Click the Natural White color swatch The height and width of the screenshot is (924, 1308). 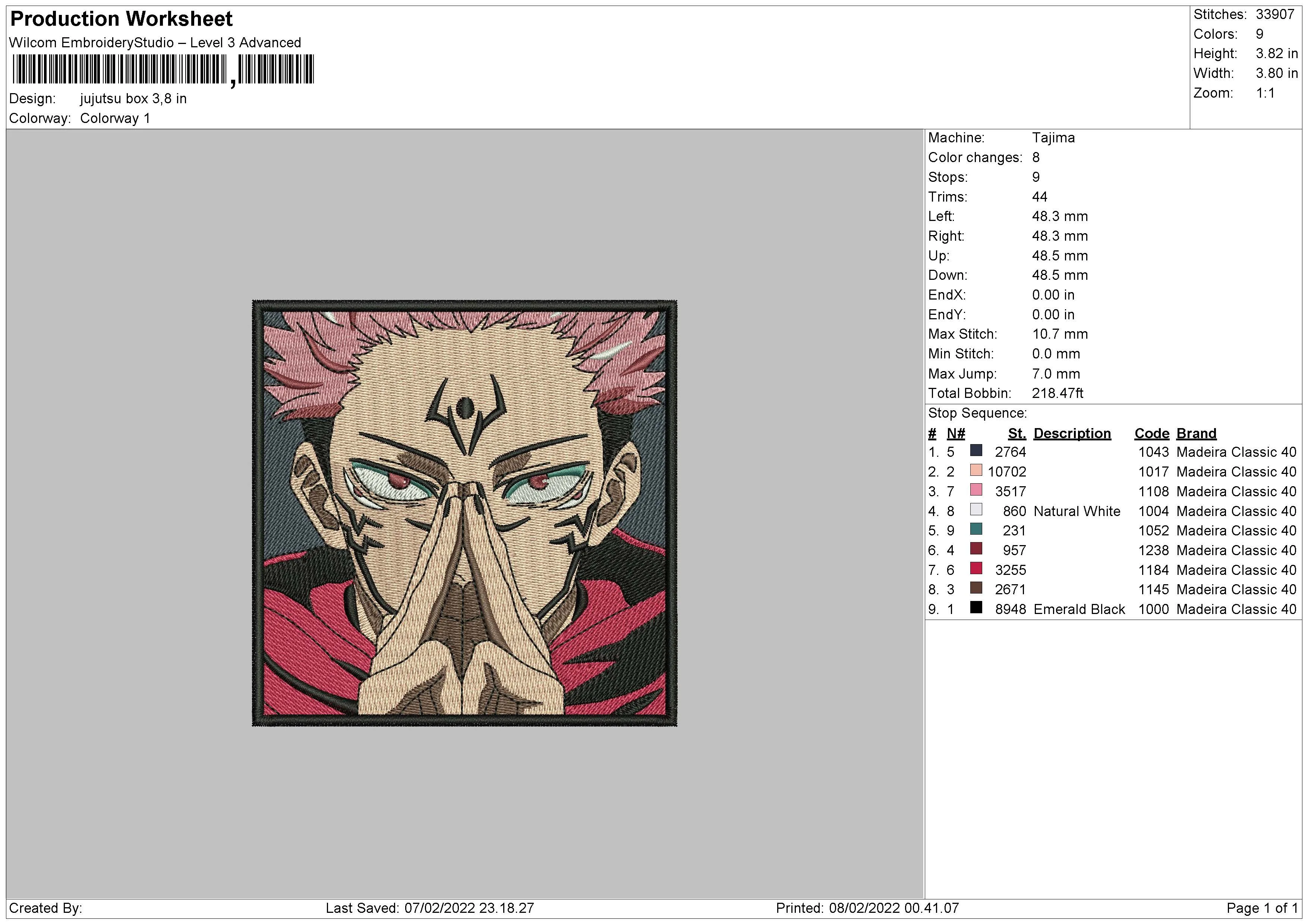pyautogui.click(x=976, y=510)
